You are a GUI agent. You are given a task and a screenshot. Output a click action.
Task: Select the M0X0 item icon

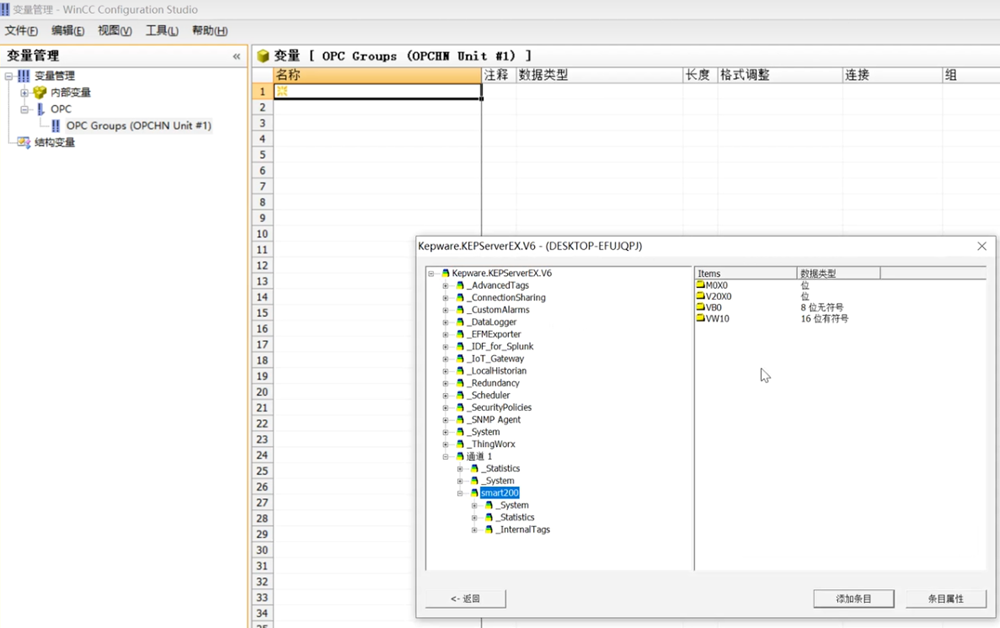click(701, 285)
